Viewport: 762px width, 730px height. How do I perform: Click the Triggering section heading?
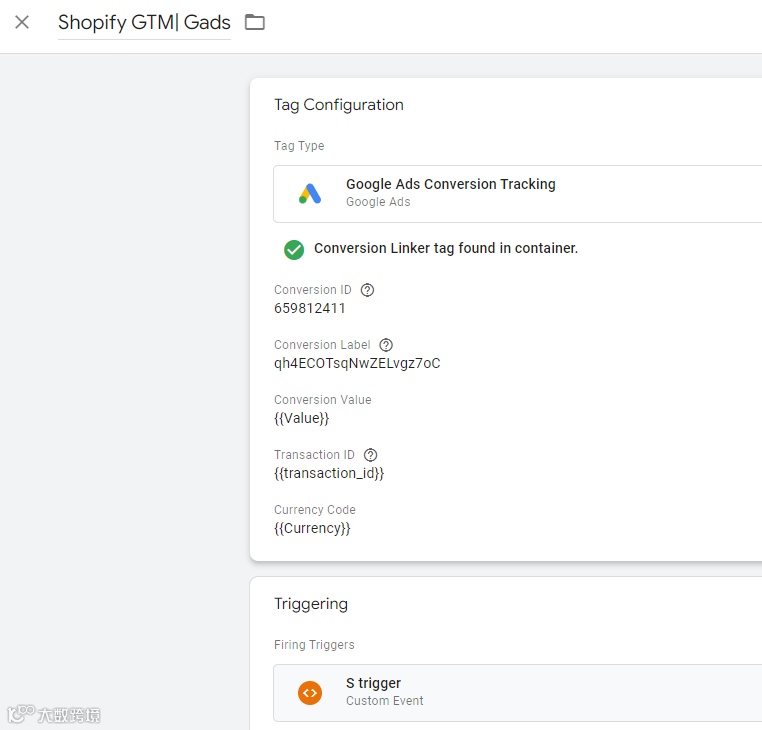click(x=311, y=604)
